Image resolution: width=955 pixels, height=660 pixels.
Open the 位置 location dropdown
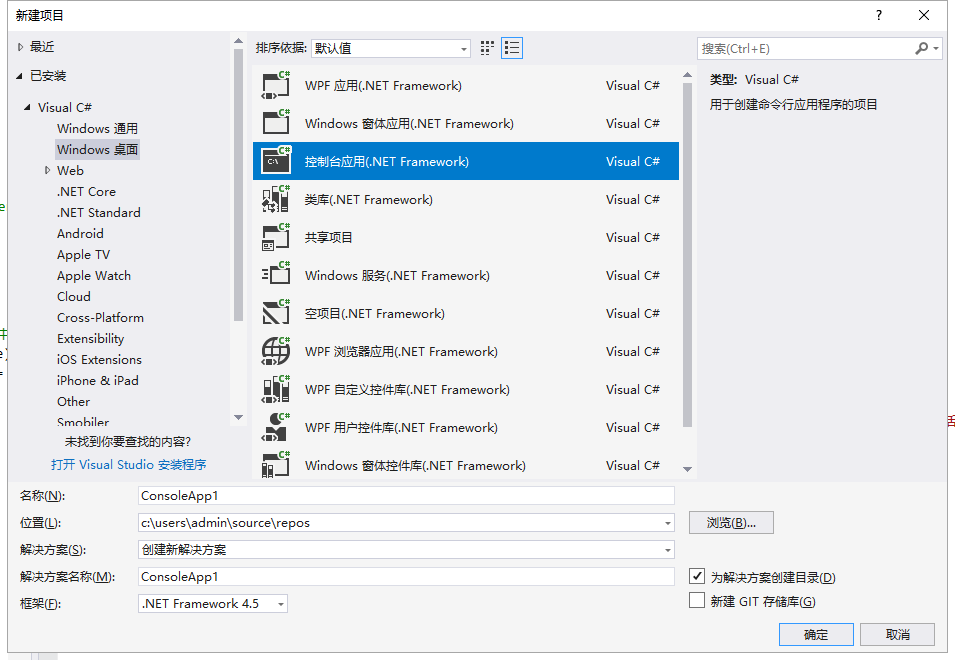[668, 522]
